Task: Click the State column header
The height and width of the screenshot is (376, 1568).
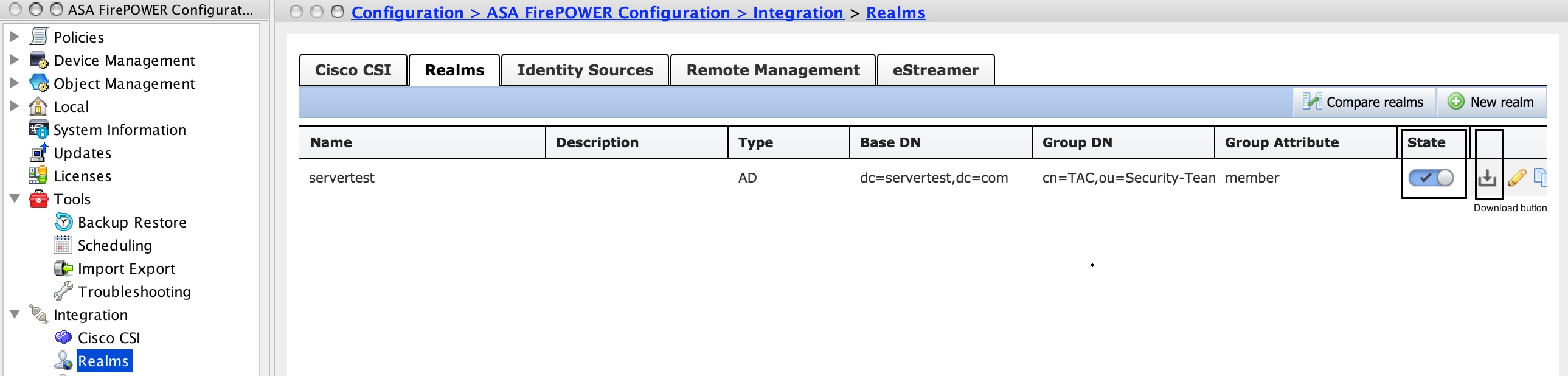Action: (x=1434, y=142)
